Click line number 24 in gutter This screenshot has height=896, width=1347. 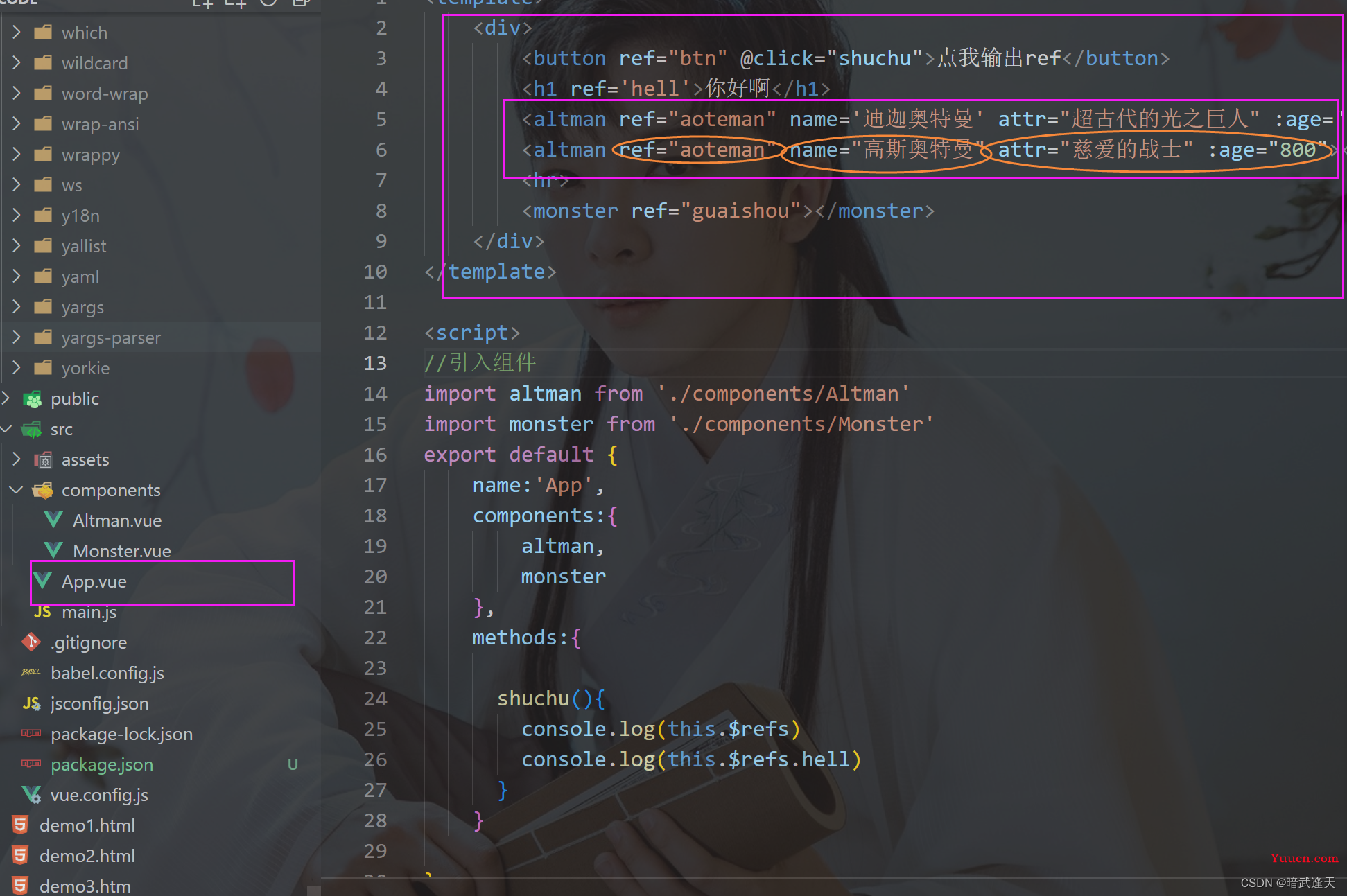(x=375, y=699)
